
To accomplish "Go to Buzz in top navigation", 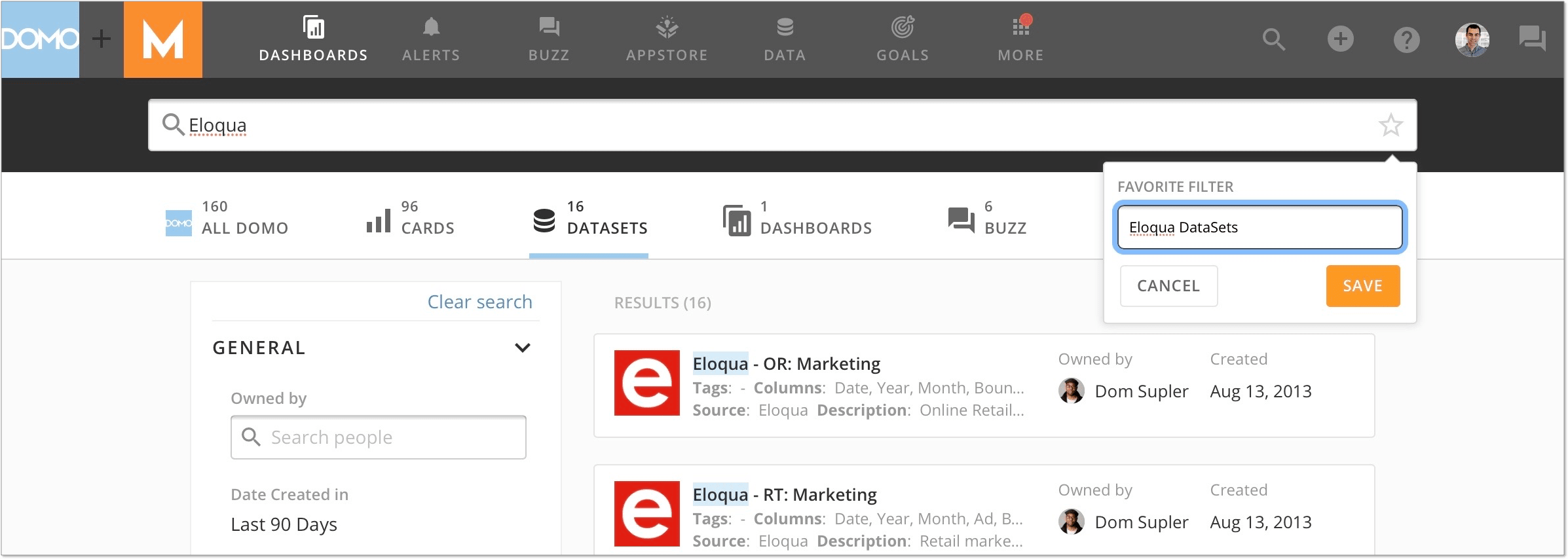I will click(549, 39).
